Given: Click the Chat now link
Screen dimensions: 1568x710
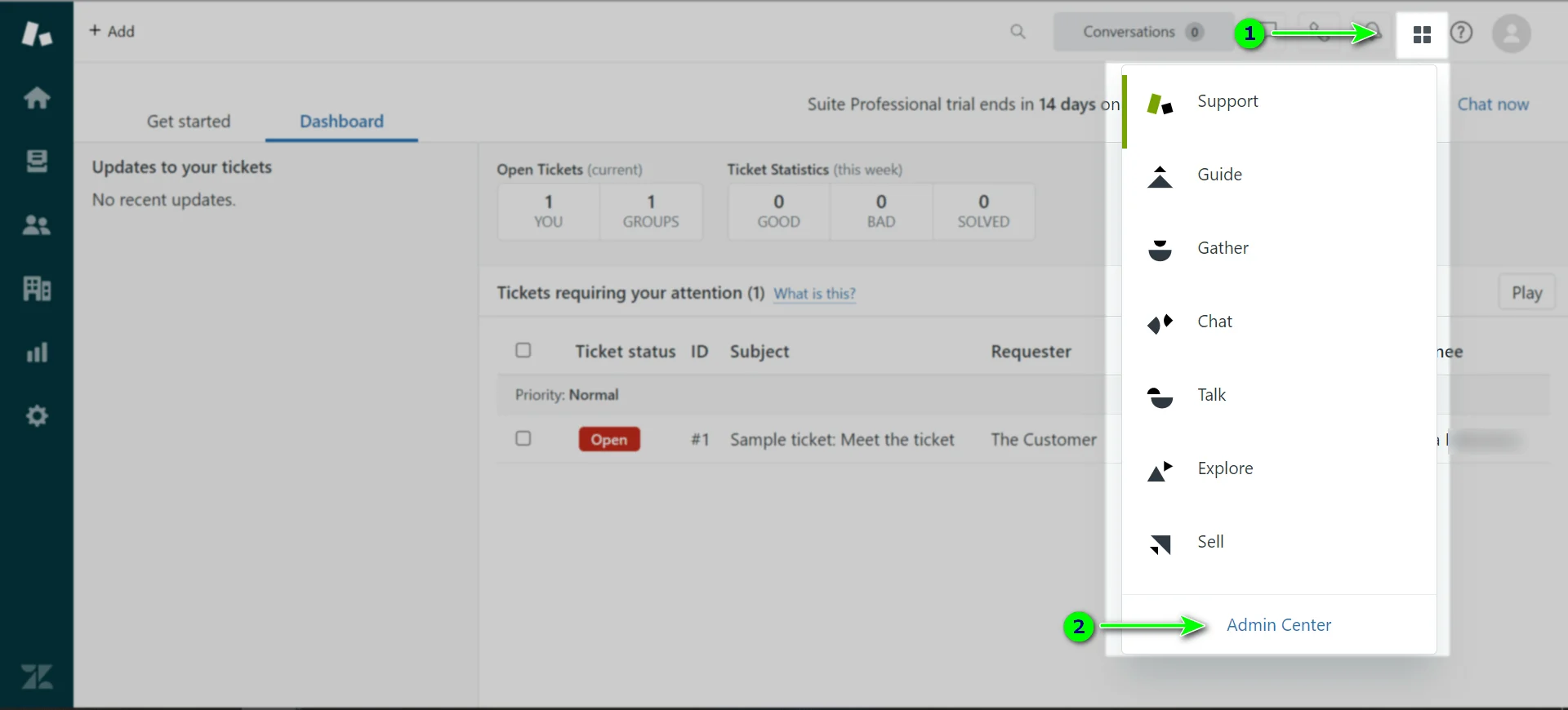Looking at the screenshot, I should [1493, 104].
